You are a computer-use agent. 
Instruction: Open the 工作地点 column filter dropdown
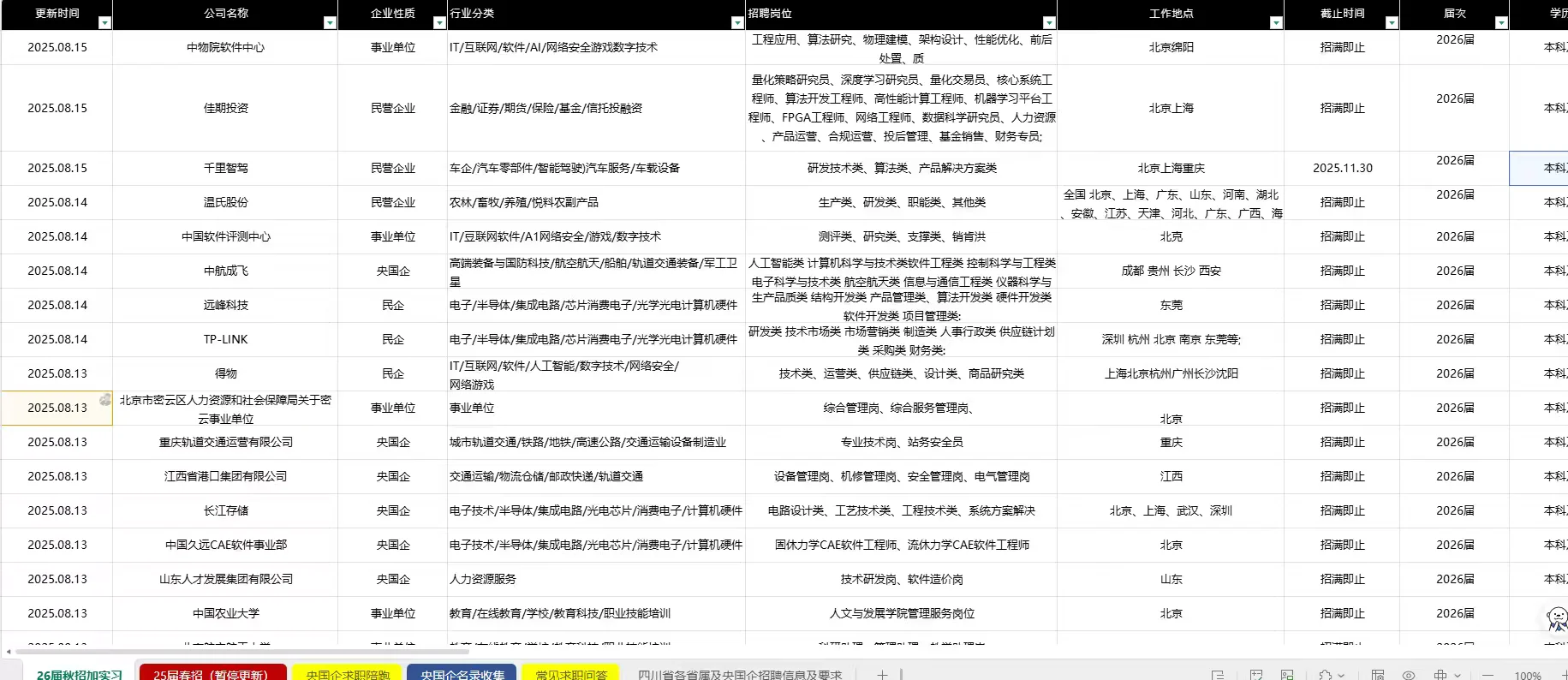click(1276, 23)
